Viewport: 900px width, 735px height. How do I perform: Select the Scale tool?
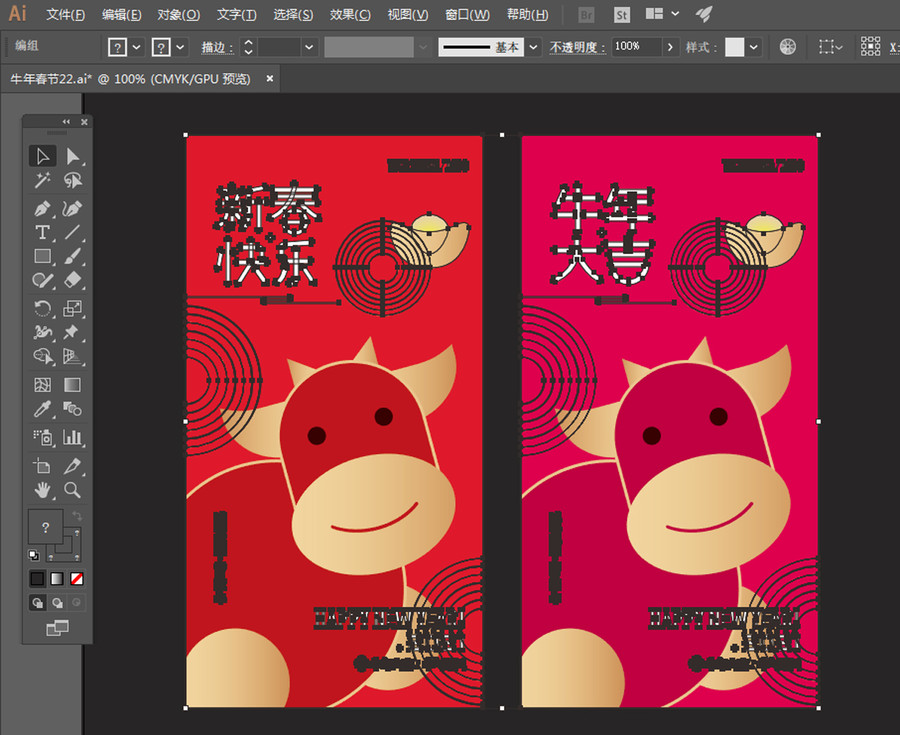(x=72, y=308)
